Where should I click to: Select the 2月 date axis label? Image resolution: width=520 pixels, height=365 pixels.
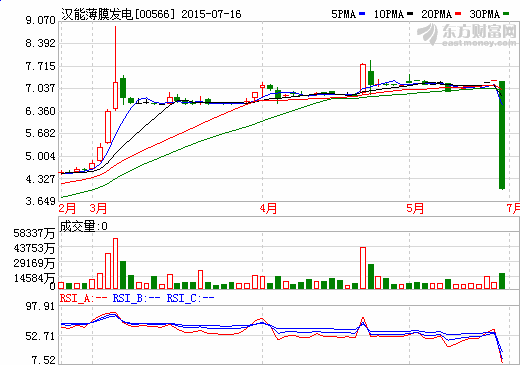68,208
